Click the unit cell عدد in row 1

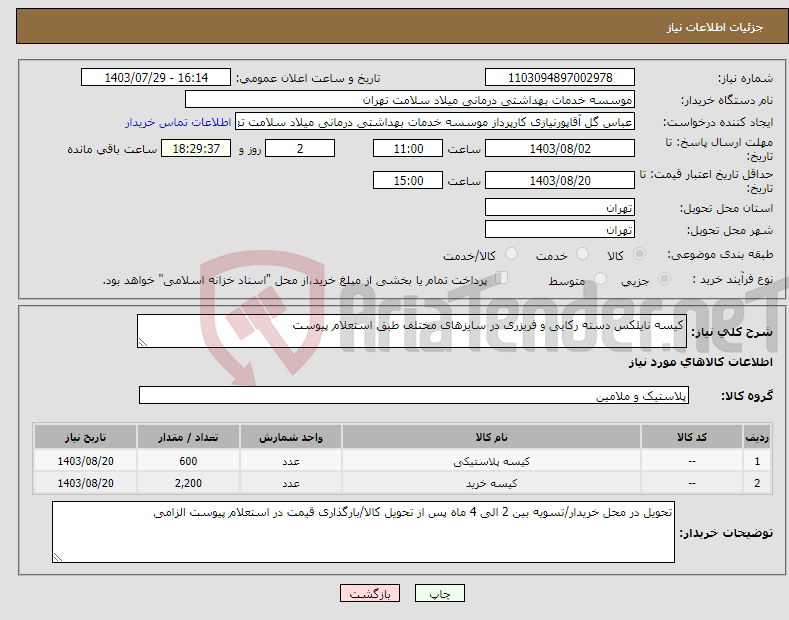291,461
